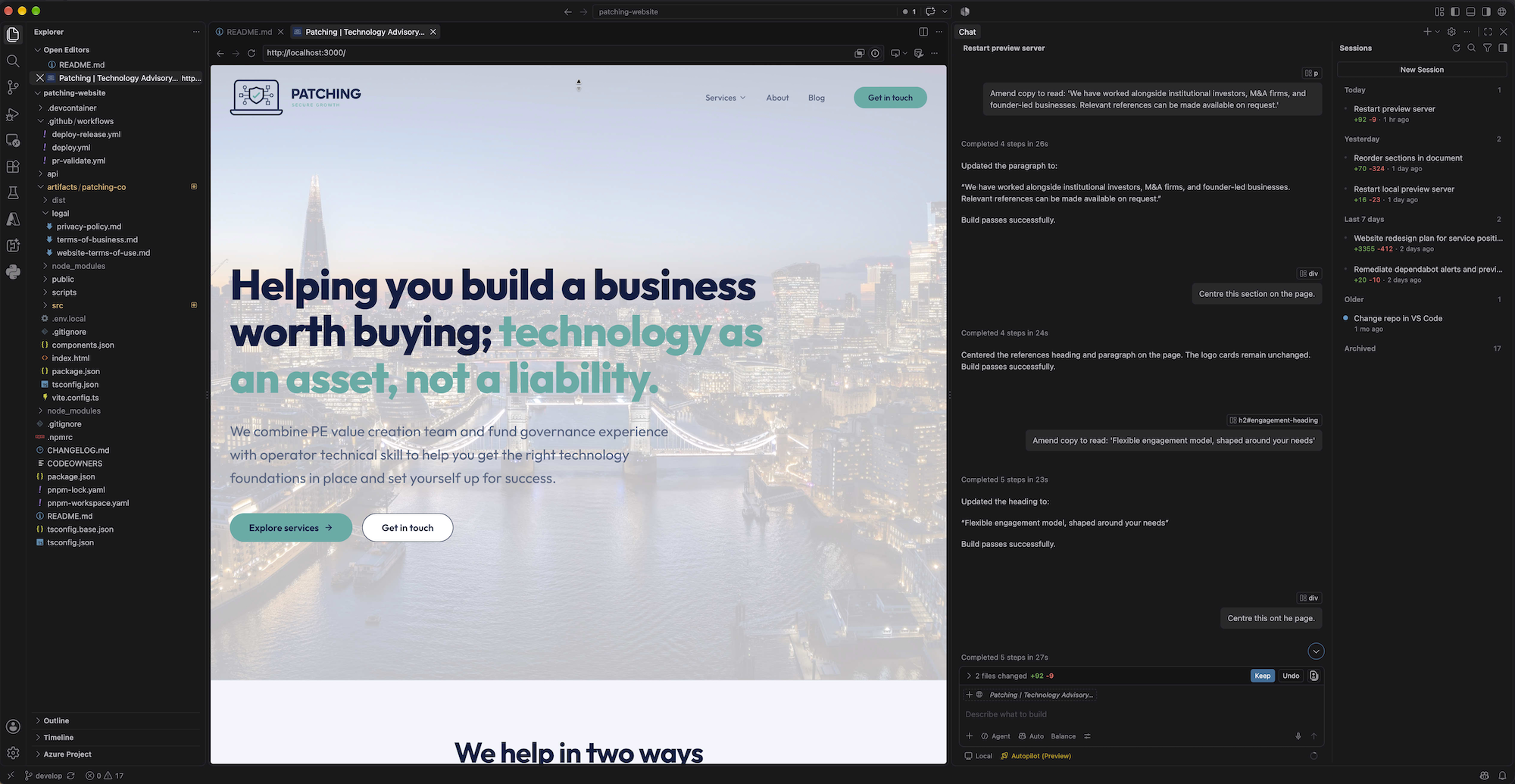This screenshot has height=784, width=1515.
Task: Open Copilot status icon in status bar
Action: click(1485, 776)
